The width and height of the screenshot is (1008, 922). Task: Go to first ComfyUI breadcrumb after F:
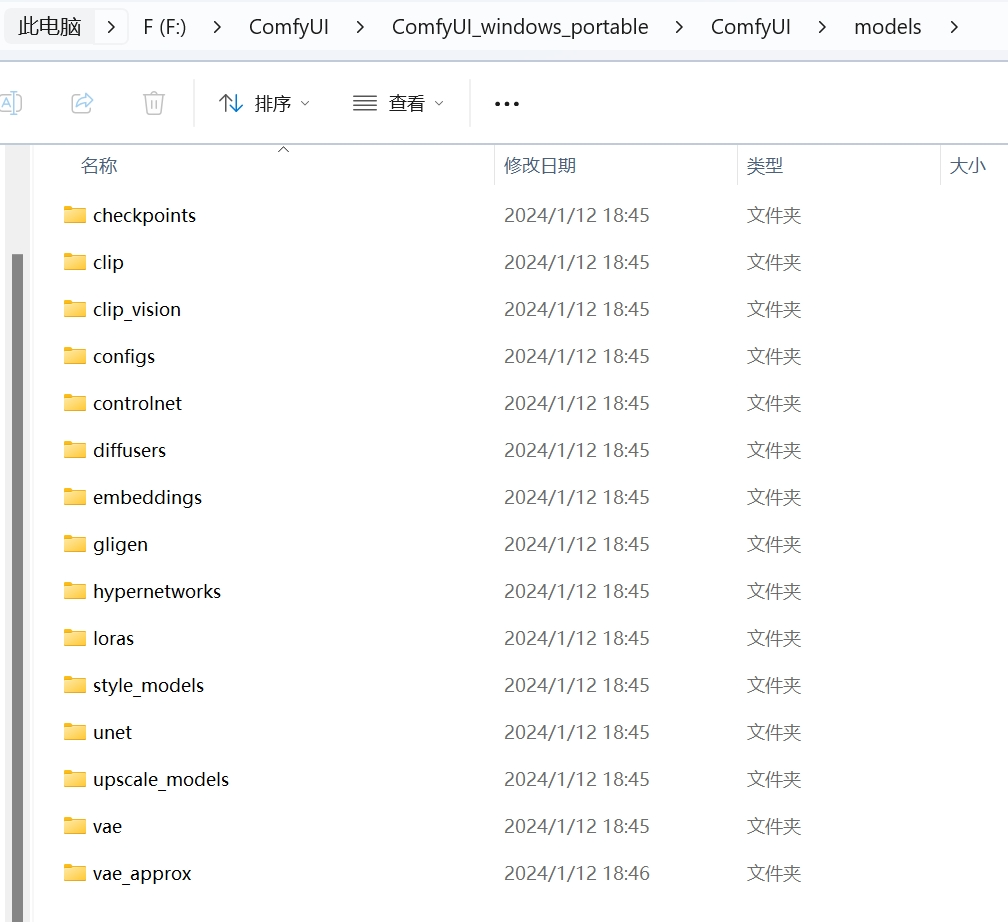click(x=289, y=26)
